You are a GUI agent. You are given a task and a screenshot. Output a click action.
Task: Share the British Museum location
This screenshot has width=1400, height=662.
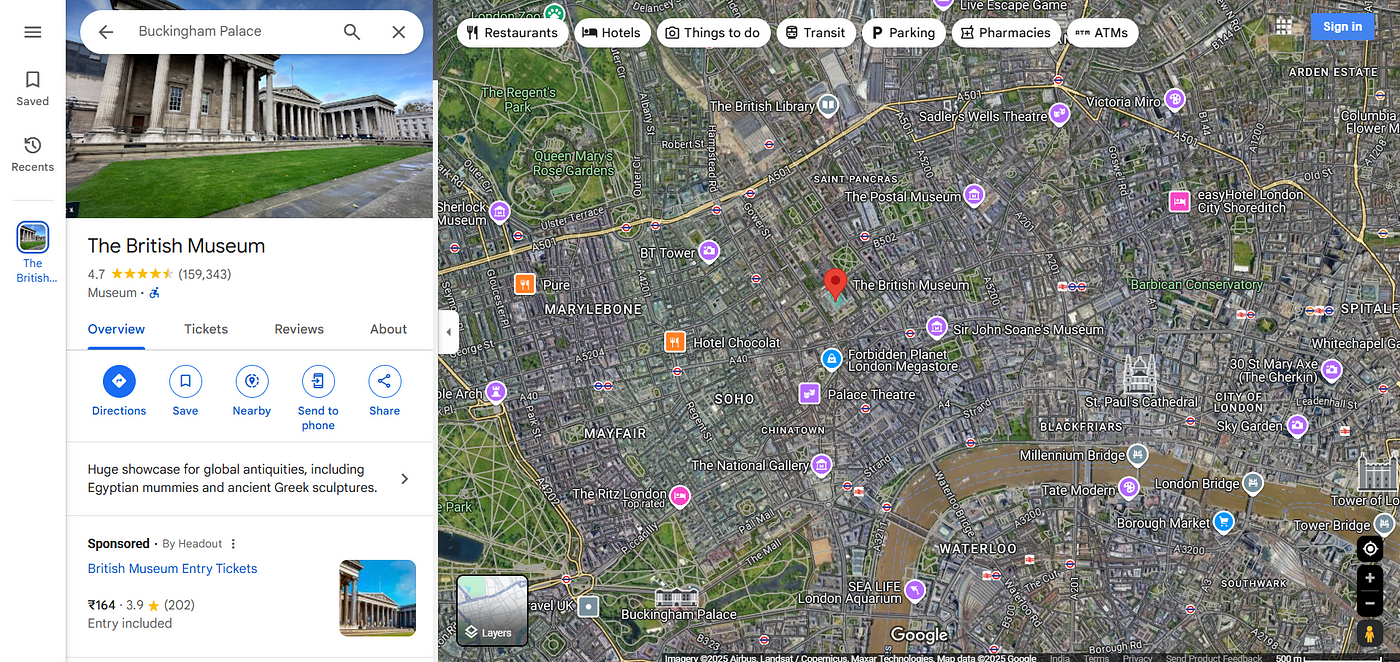pos(384,391)
